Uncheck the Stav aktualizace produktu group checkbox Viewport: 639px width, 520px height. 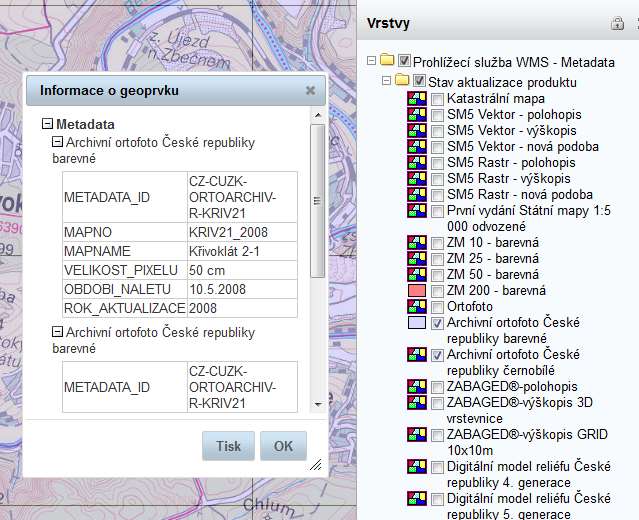pos(419,80)
